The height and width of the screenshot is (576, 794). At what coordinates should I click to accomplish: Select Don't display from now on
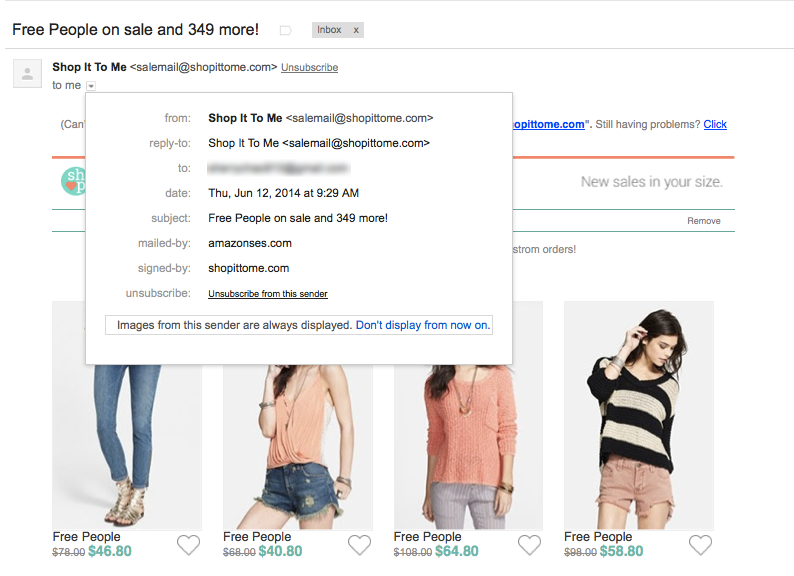[x=423, y=325]
